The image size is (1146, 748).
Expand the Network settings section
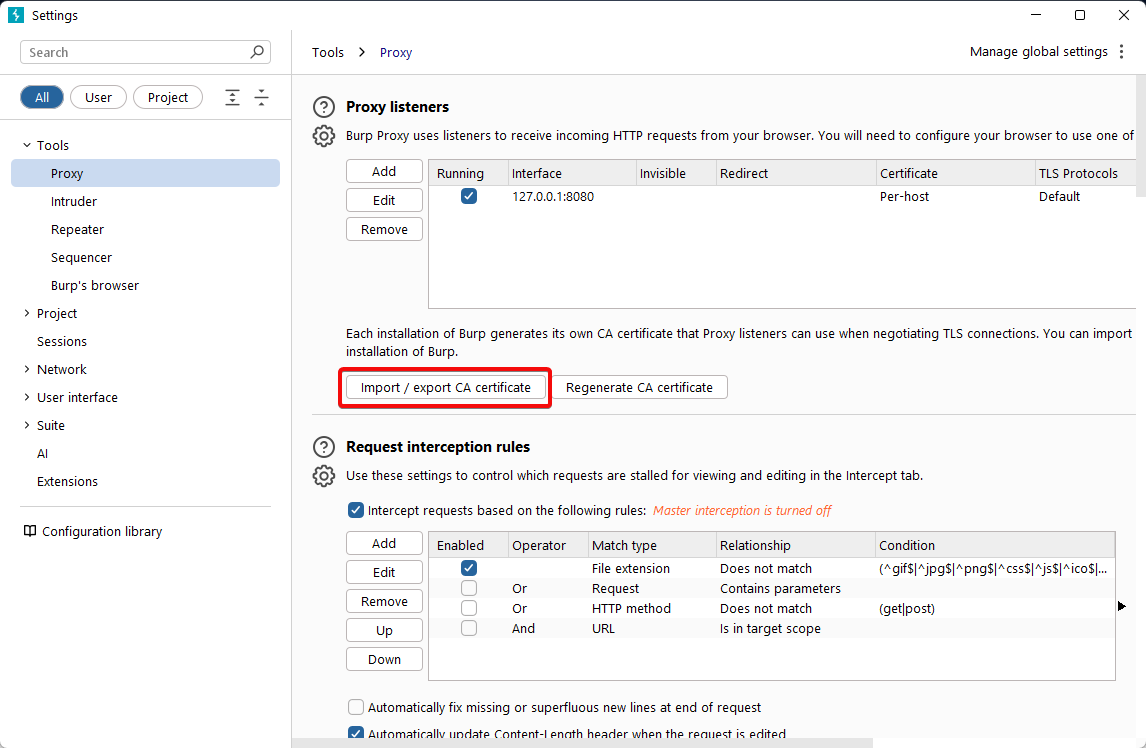[27, 370]
